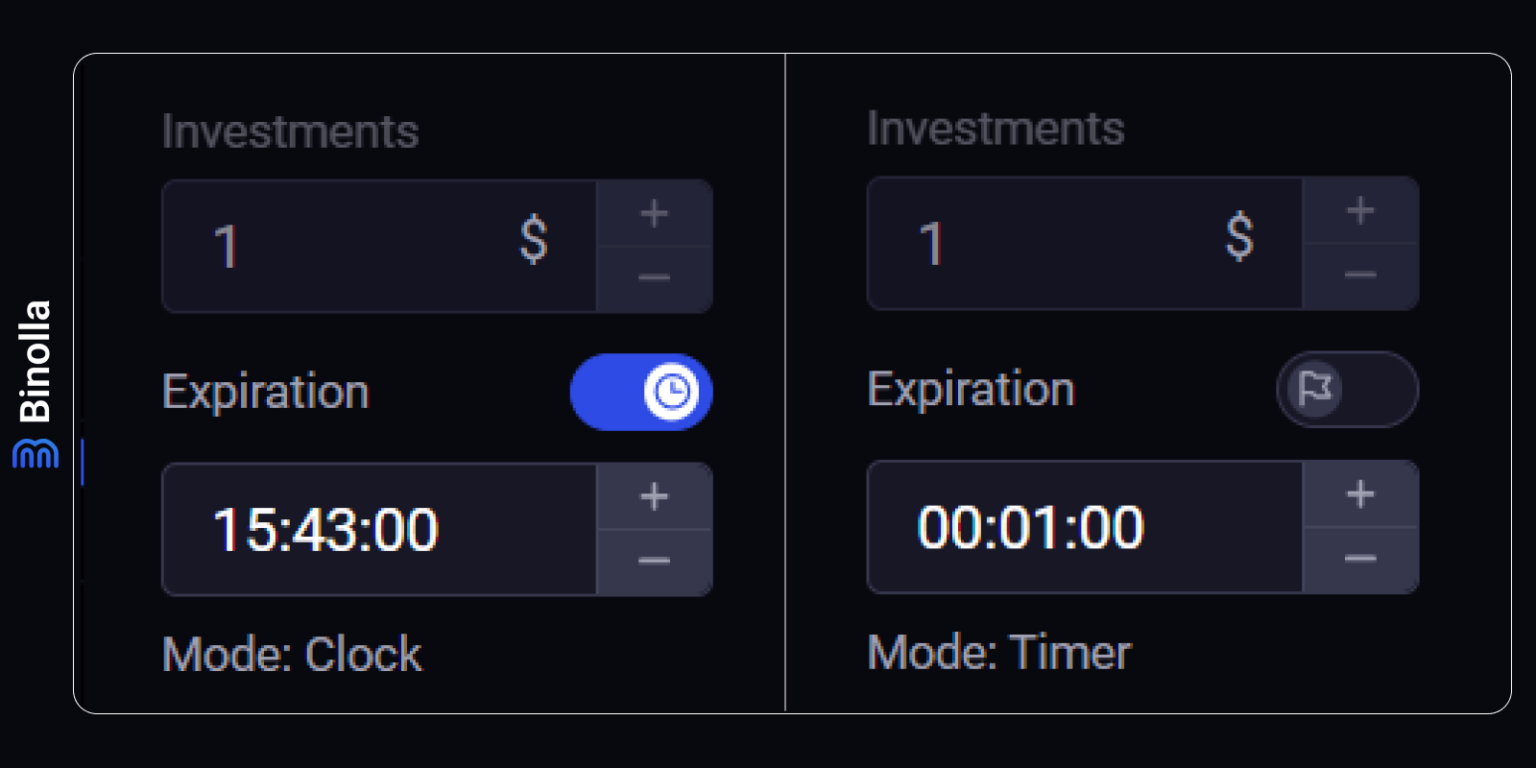The height and width of the screenshot is (768, 1536).
Task: Enable the Expiration toggle in Timer mode
Action: pos(1346,390)
